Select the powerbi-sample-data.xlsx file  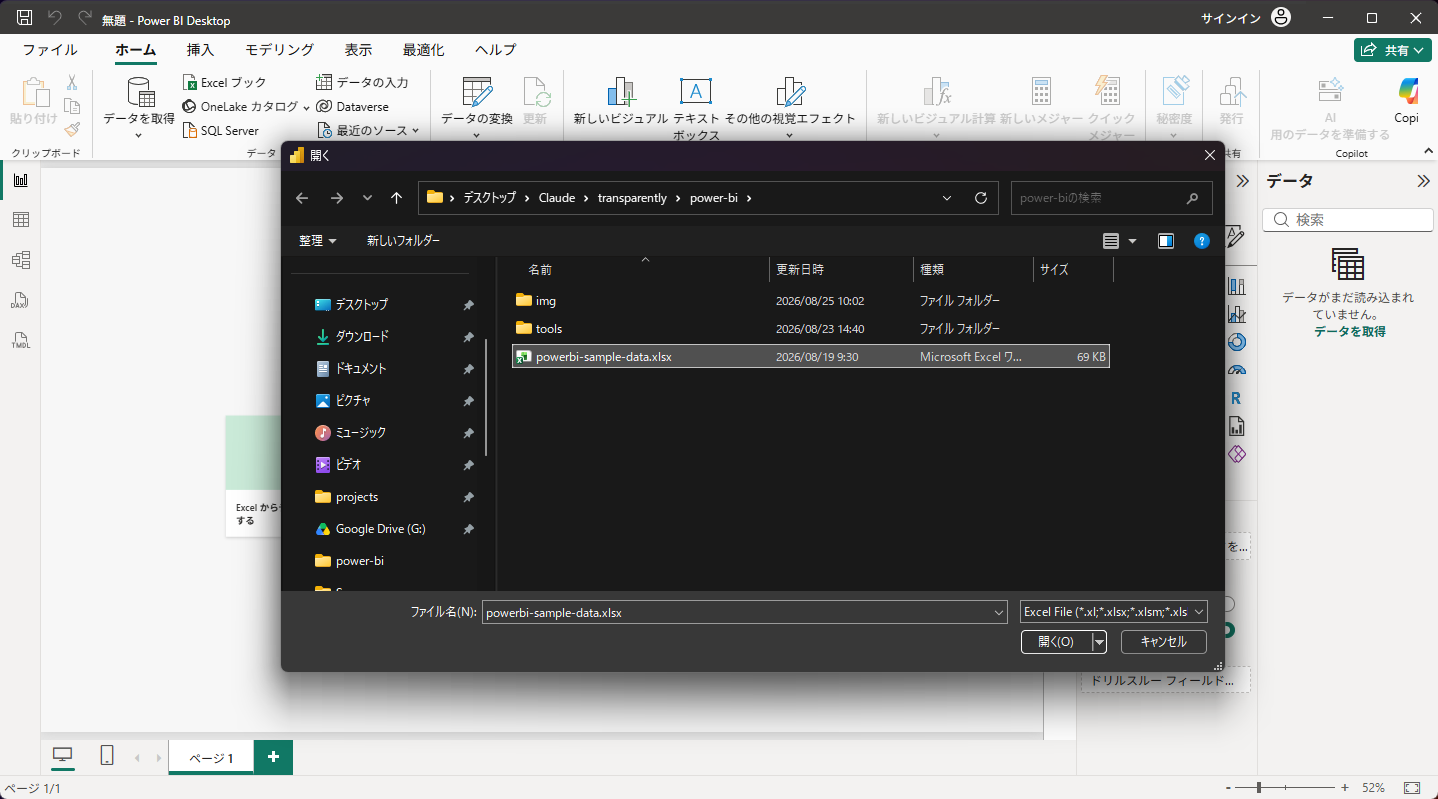click(x=810, y=356)
